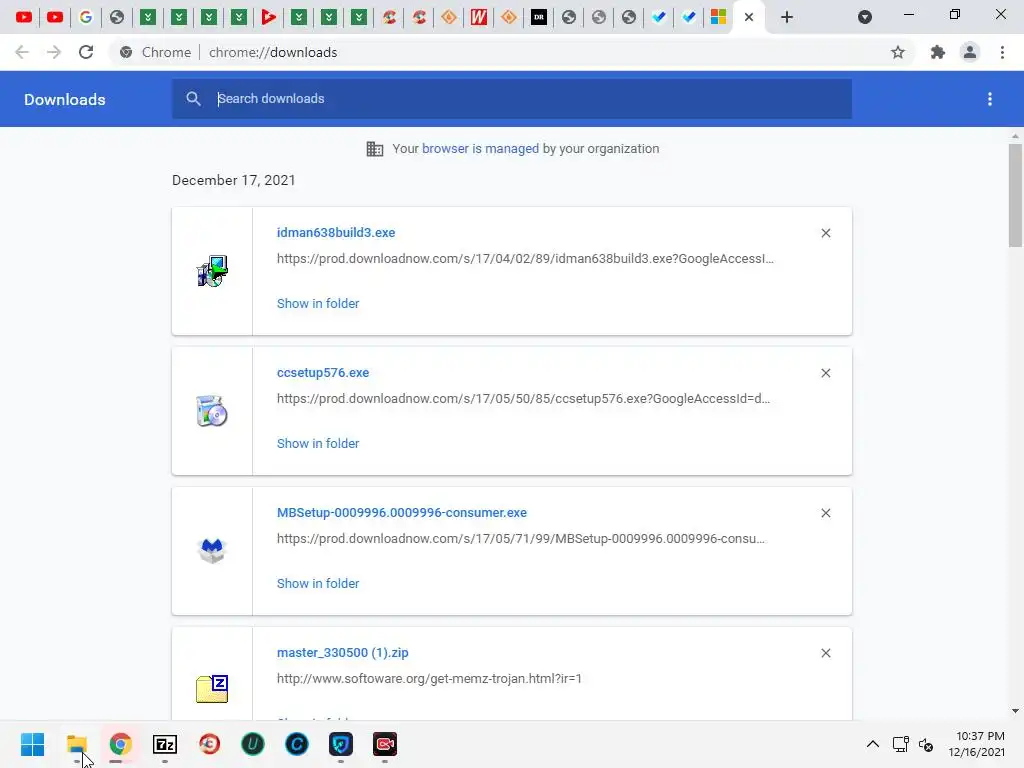Switch to the red play-triangle favicon tab

pyautogui.click(x=268, y=17)
